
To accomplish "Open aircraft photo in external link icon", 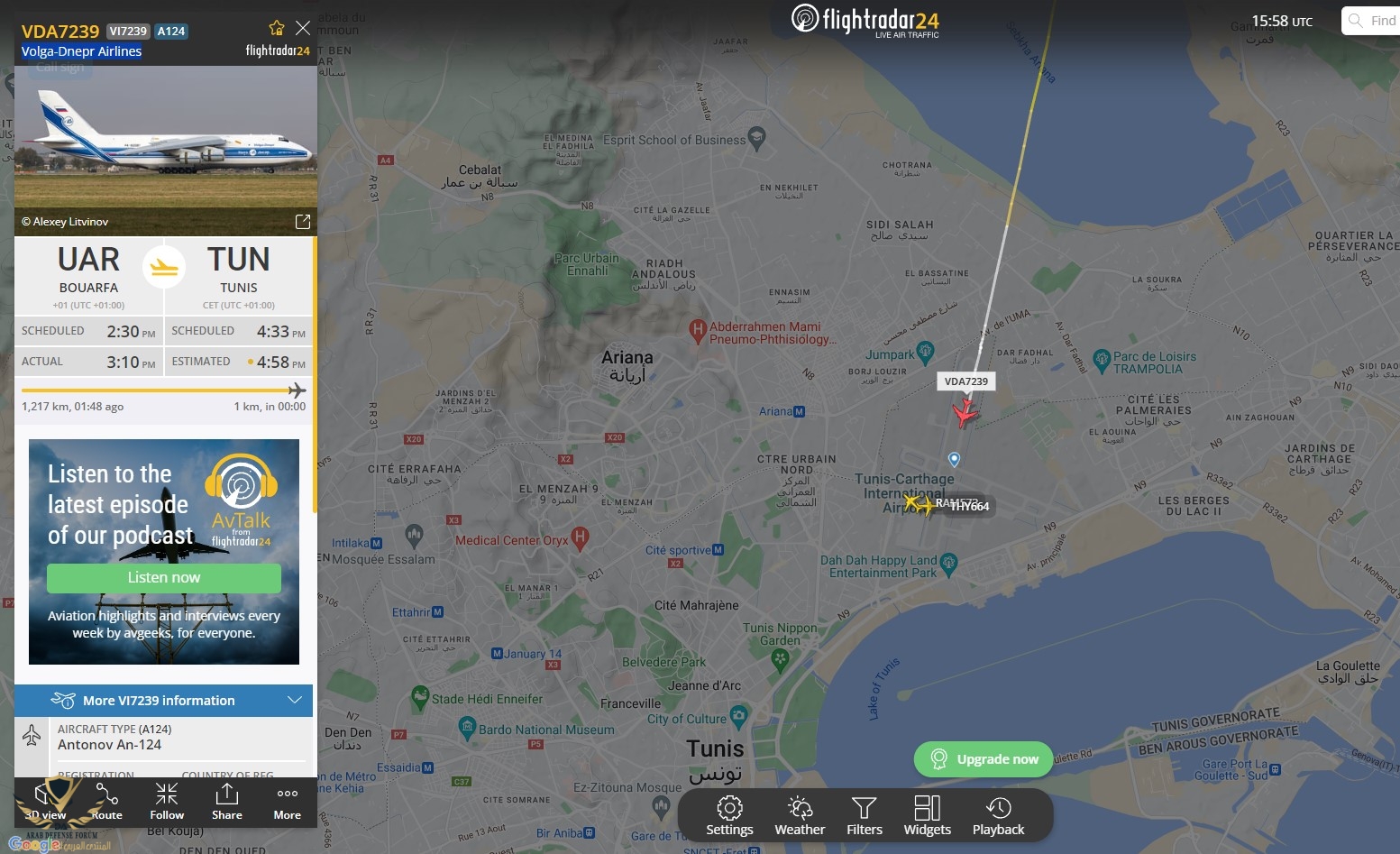I will click(303, 221).
